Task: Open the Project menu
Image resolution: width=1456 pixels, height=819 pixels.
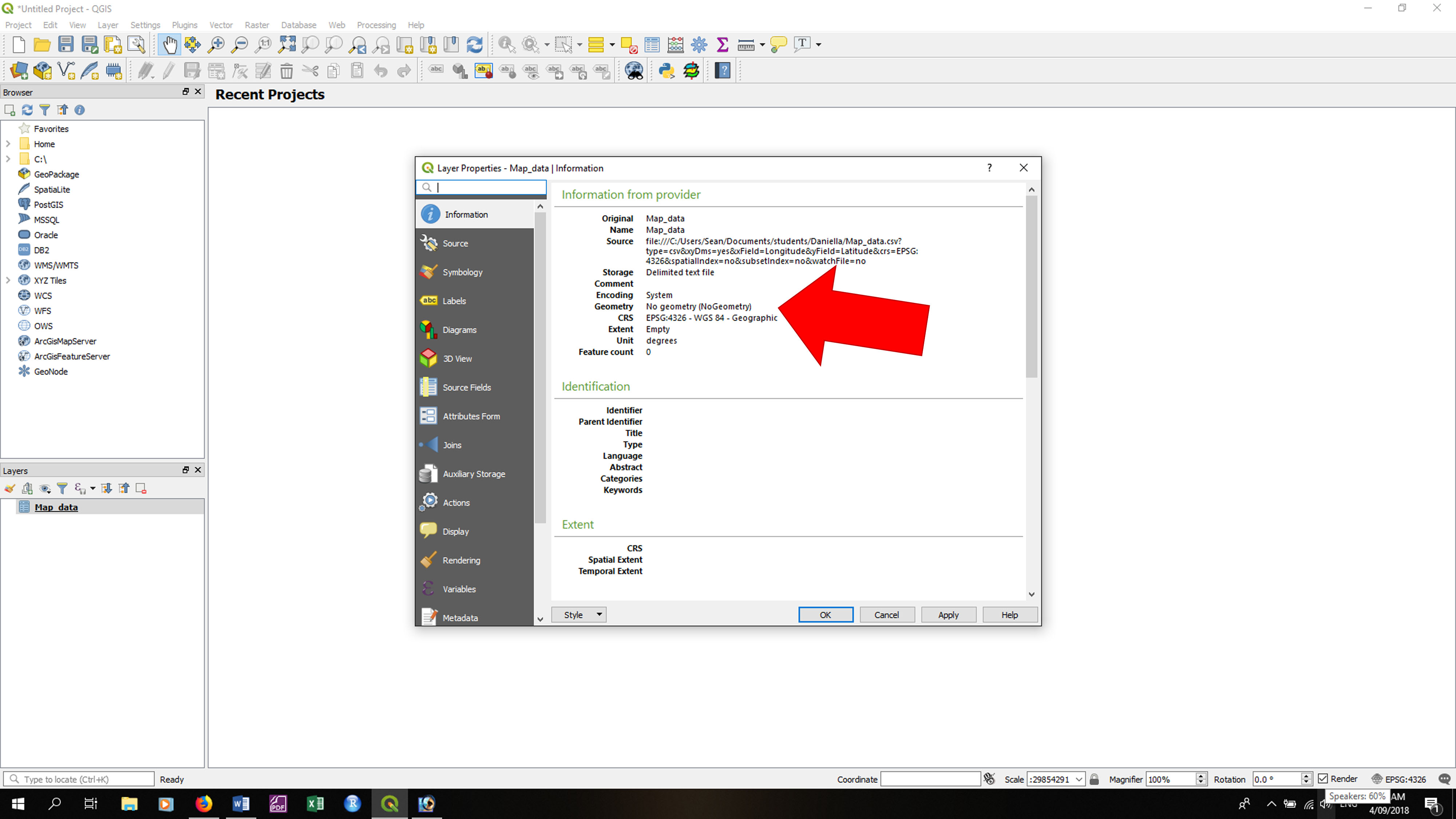Action: [18, 25]
